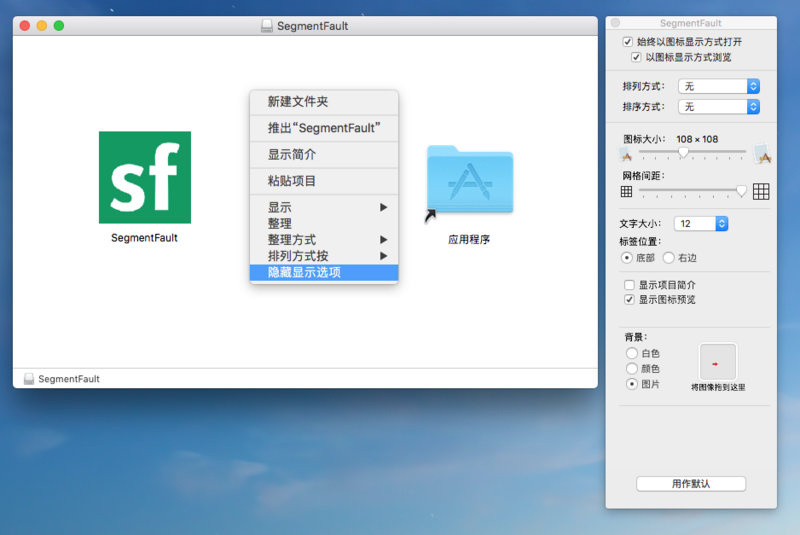Select 右边 label position radio button
800x535 pixels.
(x=668, y=258)
